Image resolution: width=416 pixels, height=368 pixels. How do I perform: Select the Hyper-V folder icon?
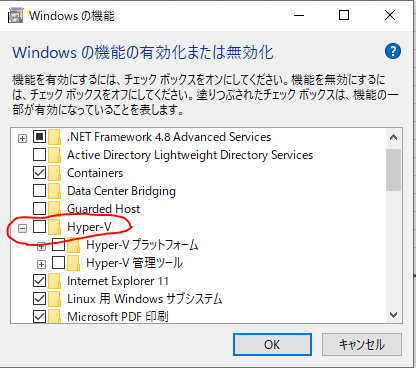click(55, 227)
